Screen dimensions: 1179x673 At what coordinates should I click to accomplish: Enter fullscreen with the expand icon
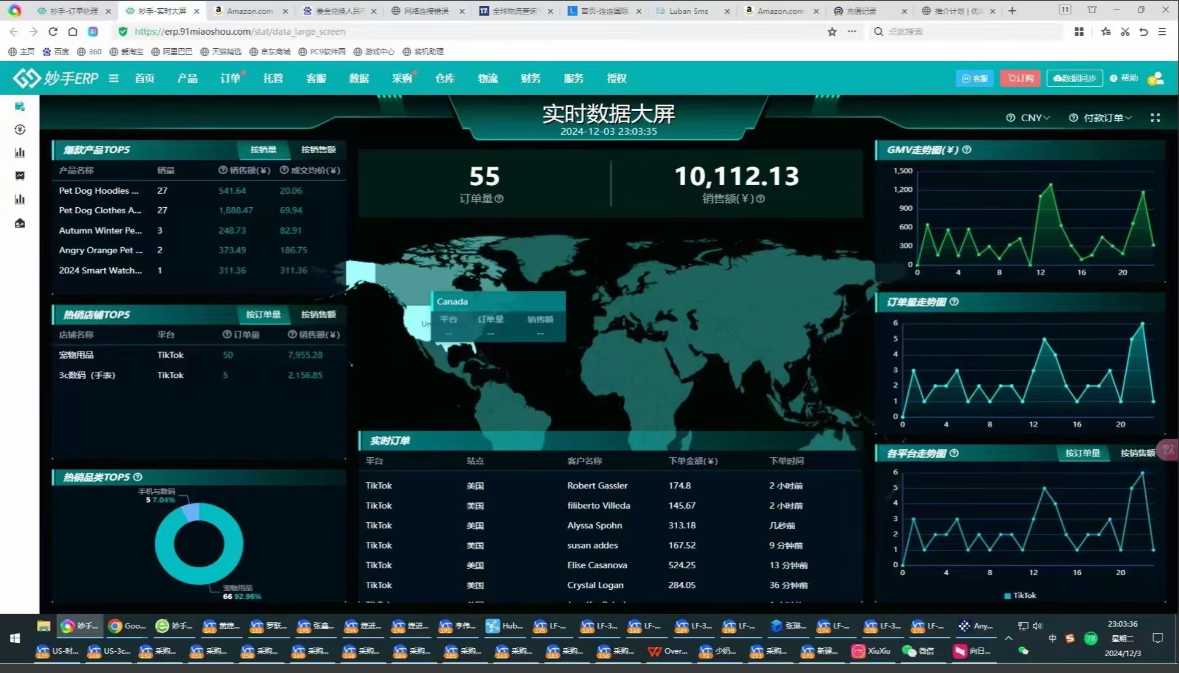pyautogui.click(x=1155, y=118)
